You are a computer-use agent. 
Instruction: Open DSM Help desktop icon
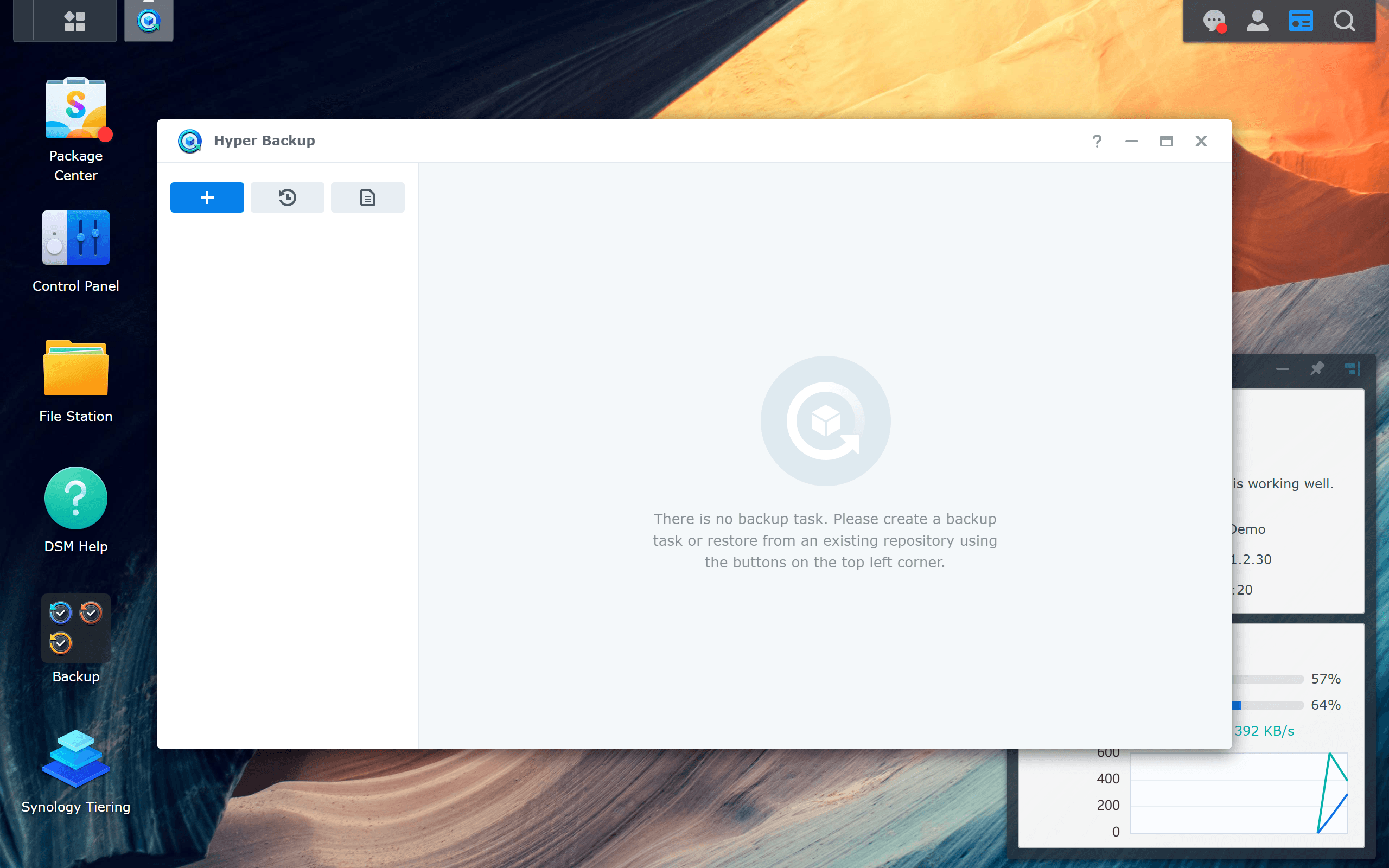pos(76,510)
